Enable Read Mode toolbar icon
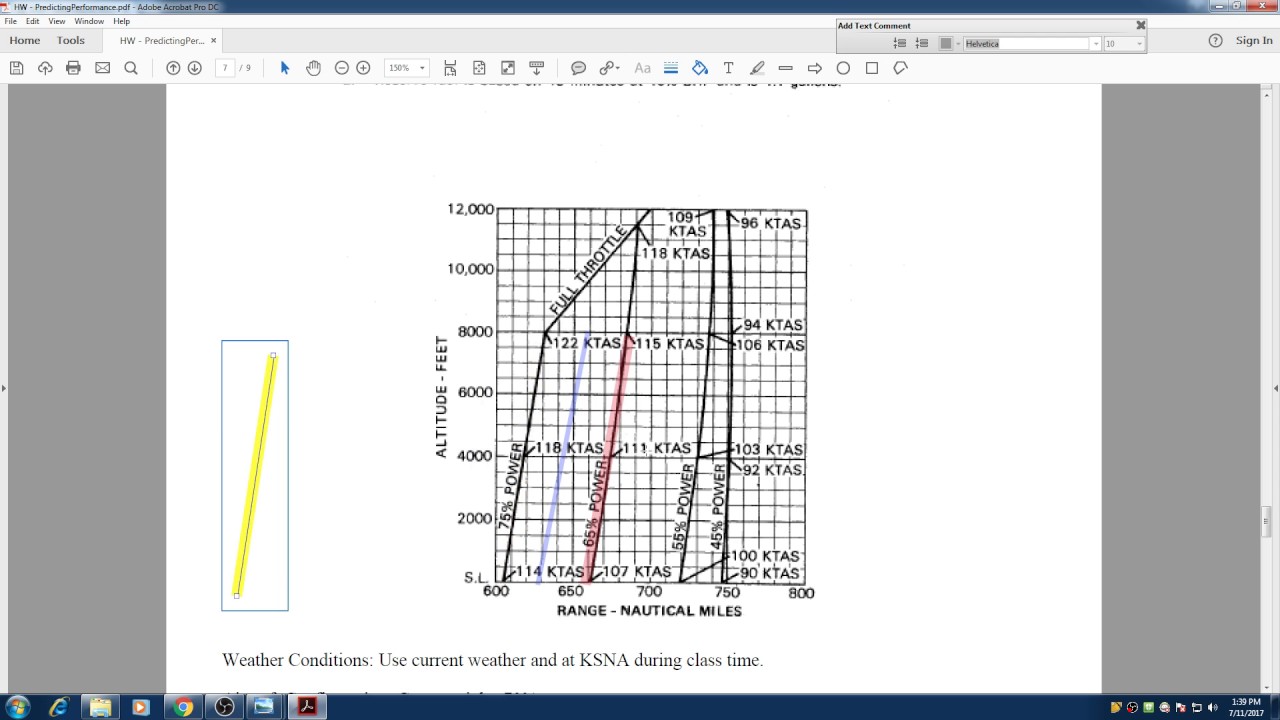The image size is (1280, 720). pyautogui.click(x=537, y=68)
